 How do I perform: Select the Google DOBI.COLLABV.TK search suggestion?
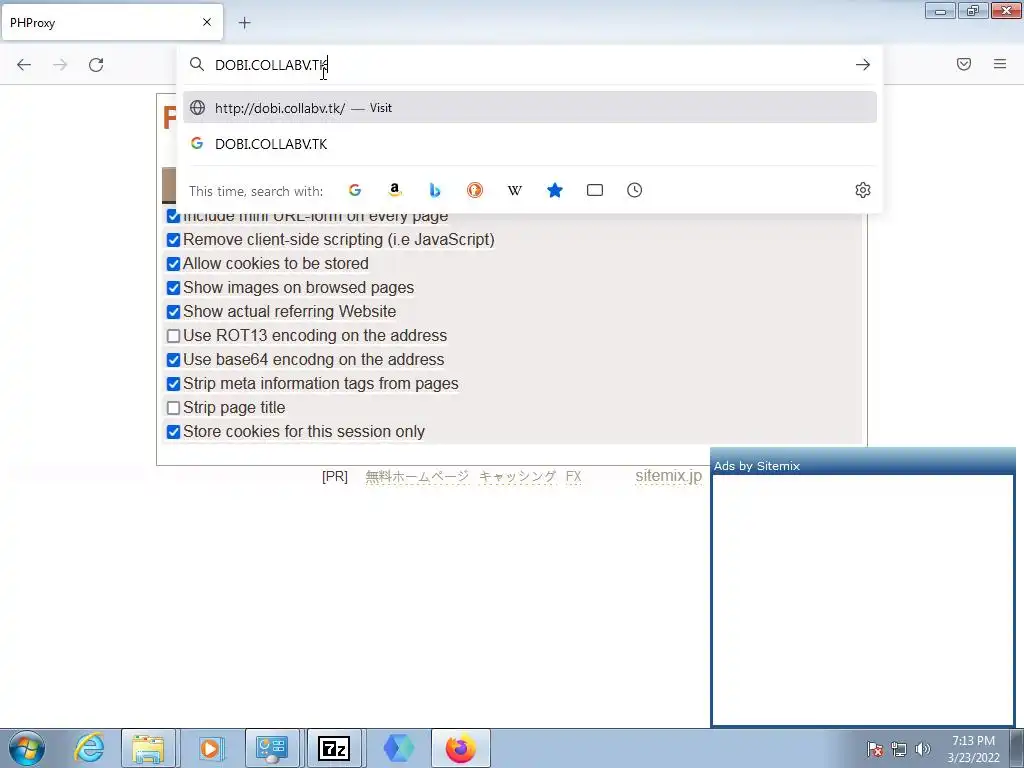pyautogui.click(x=530, y=144)
